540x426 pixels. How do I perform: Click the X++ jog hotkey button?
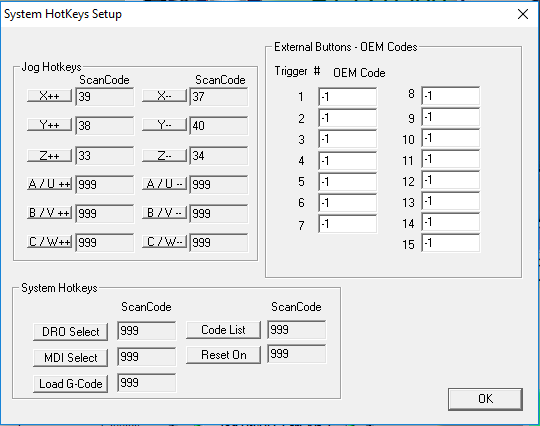coord(50,96)
